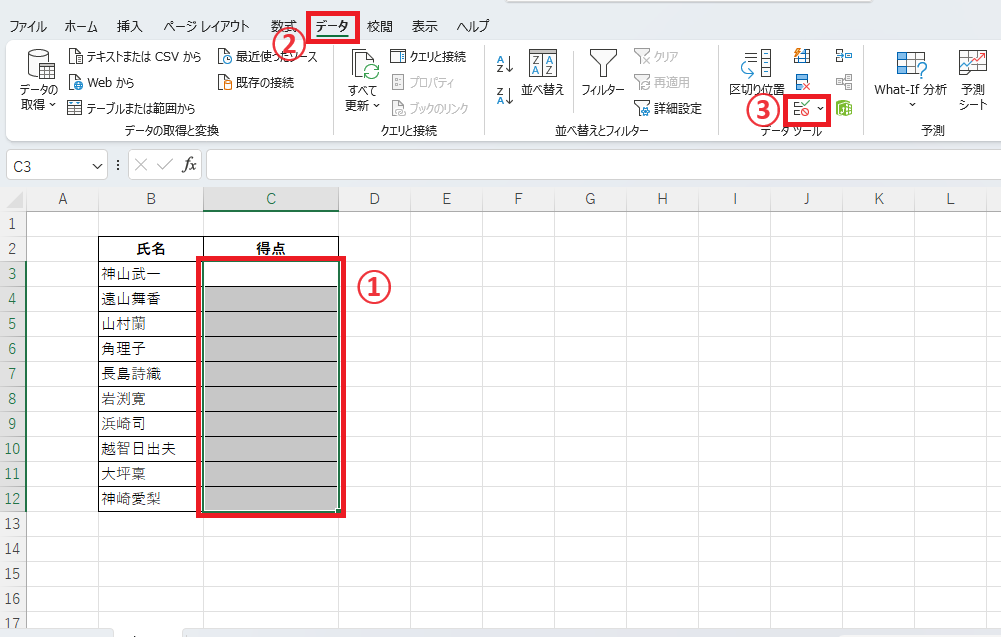Click the Relationships icon
This screenshot has height=637, width=1001.
pos(844,82)
